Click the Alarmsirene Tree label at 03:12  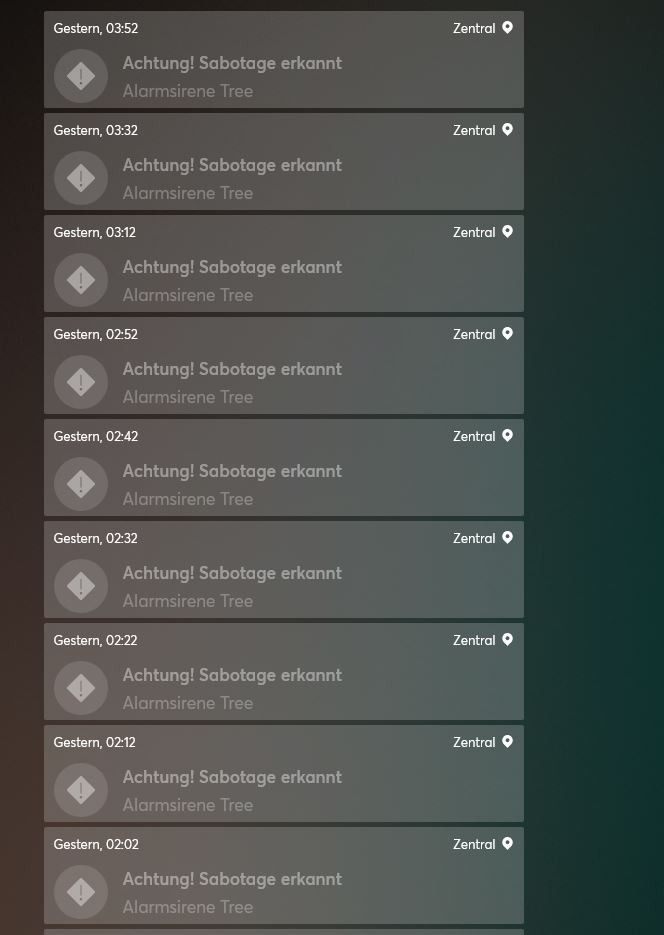point(188,295)
